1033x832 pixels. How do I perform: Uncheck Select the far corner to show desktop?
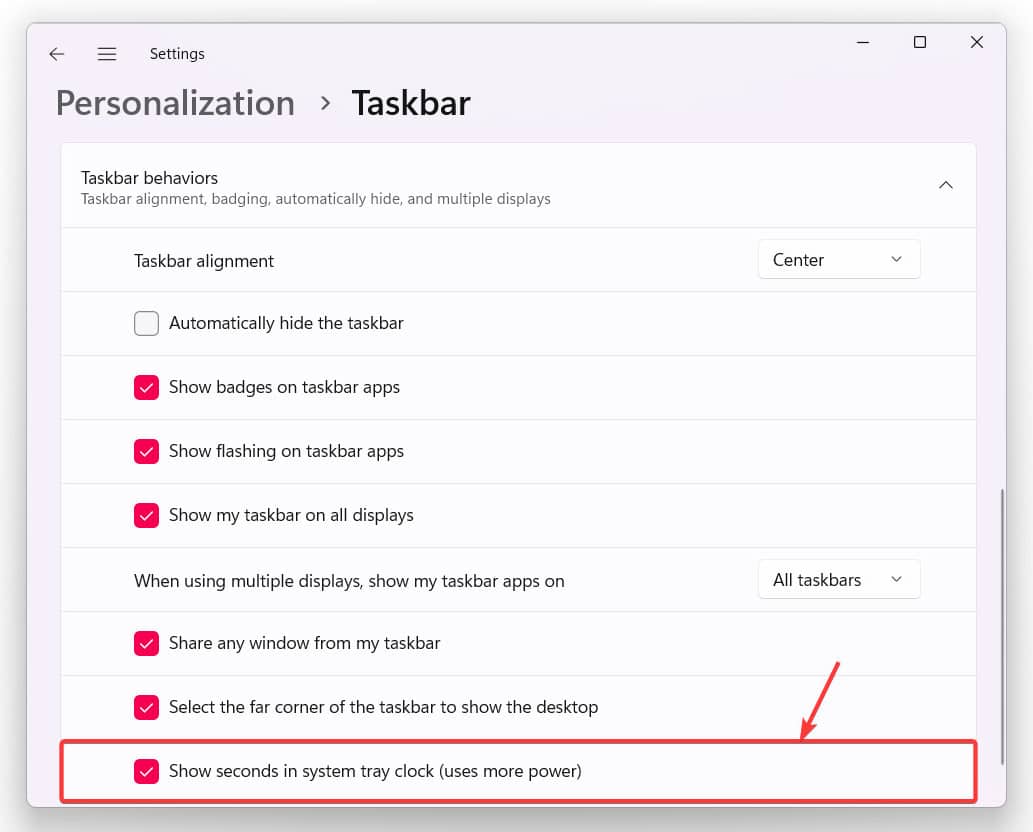click(x=147, y=708)
